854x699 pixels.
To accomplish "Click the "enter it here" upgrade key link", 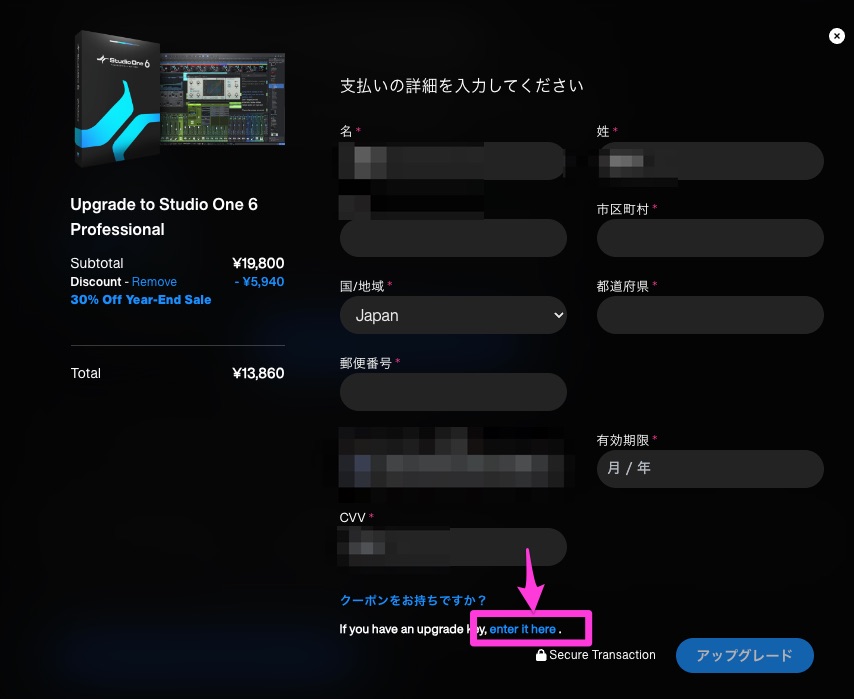I will pyautogui.click(x=522, y=629).
